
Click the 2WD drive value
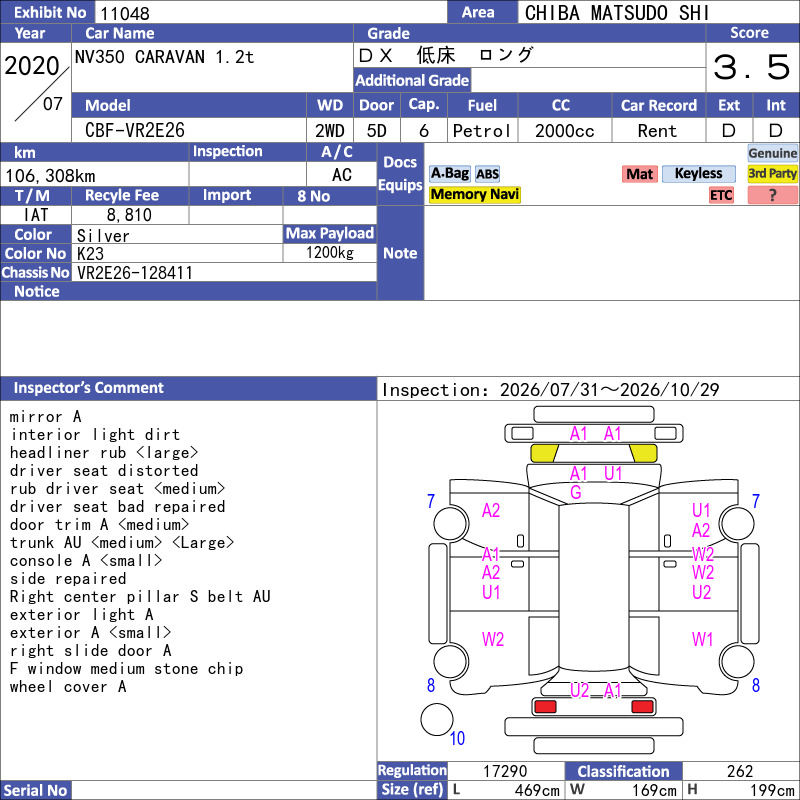(330, 131)
